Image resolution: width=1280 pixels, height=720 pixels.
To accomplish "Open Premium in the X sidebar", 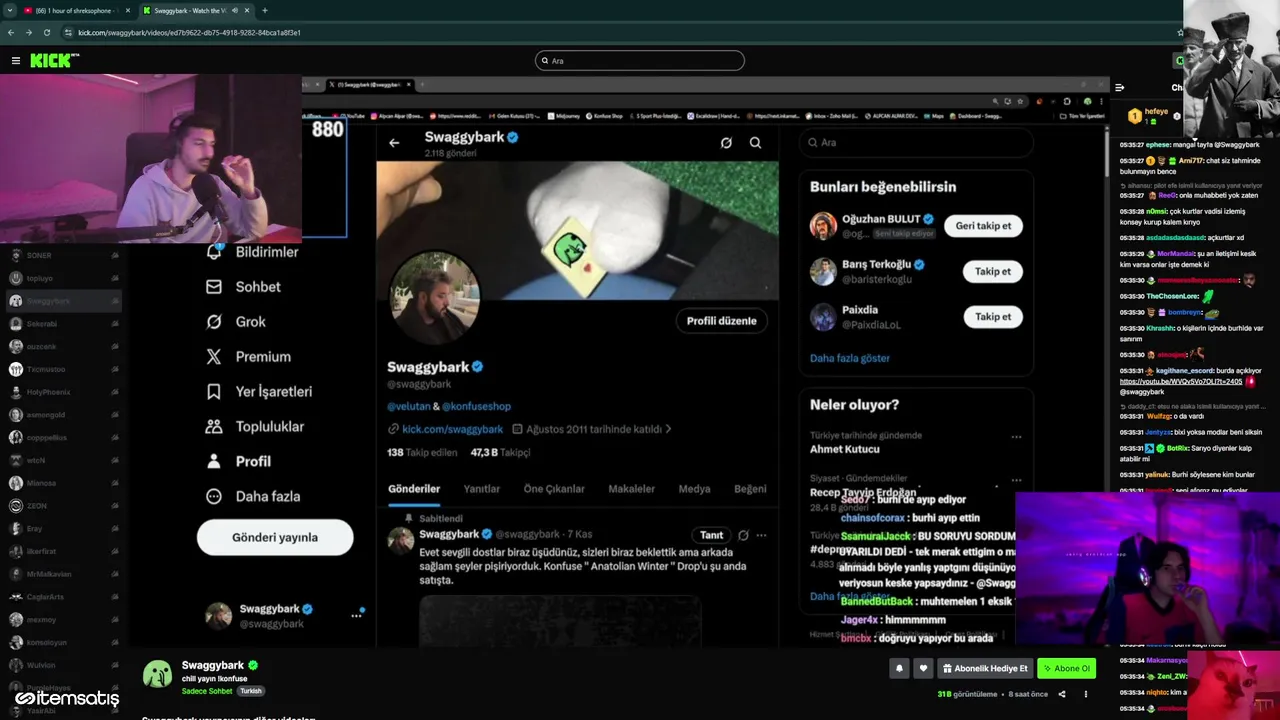I will pyautogui.click(x=248, y=357).
